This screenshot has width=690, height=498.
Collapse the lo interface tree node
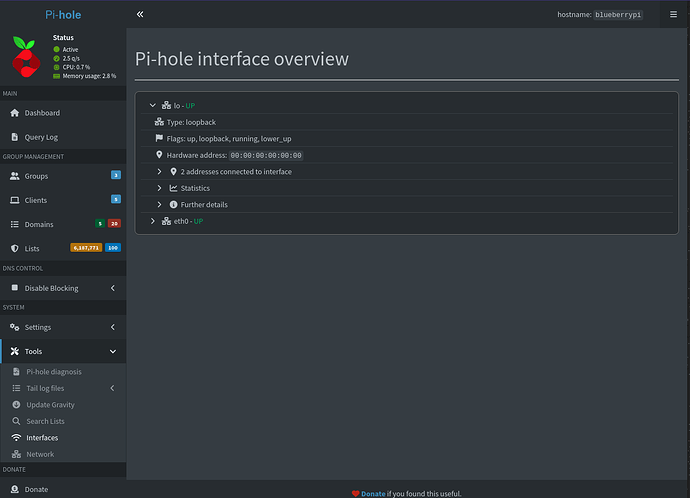153,105
